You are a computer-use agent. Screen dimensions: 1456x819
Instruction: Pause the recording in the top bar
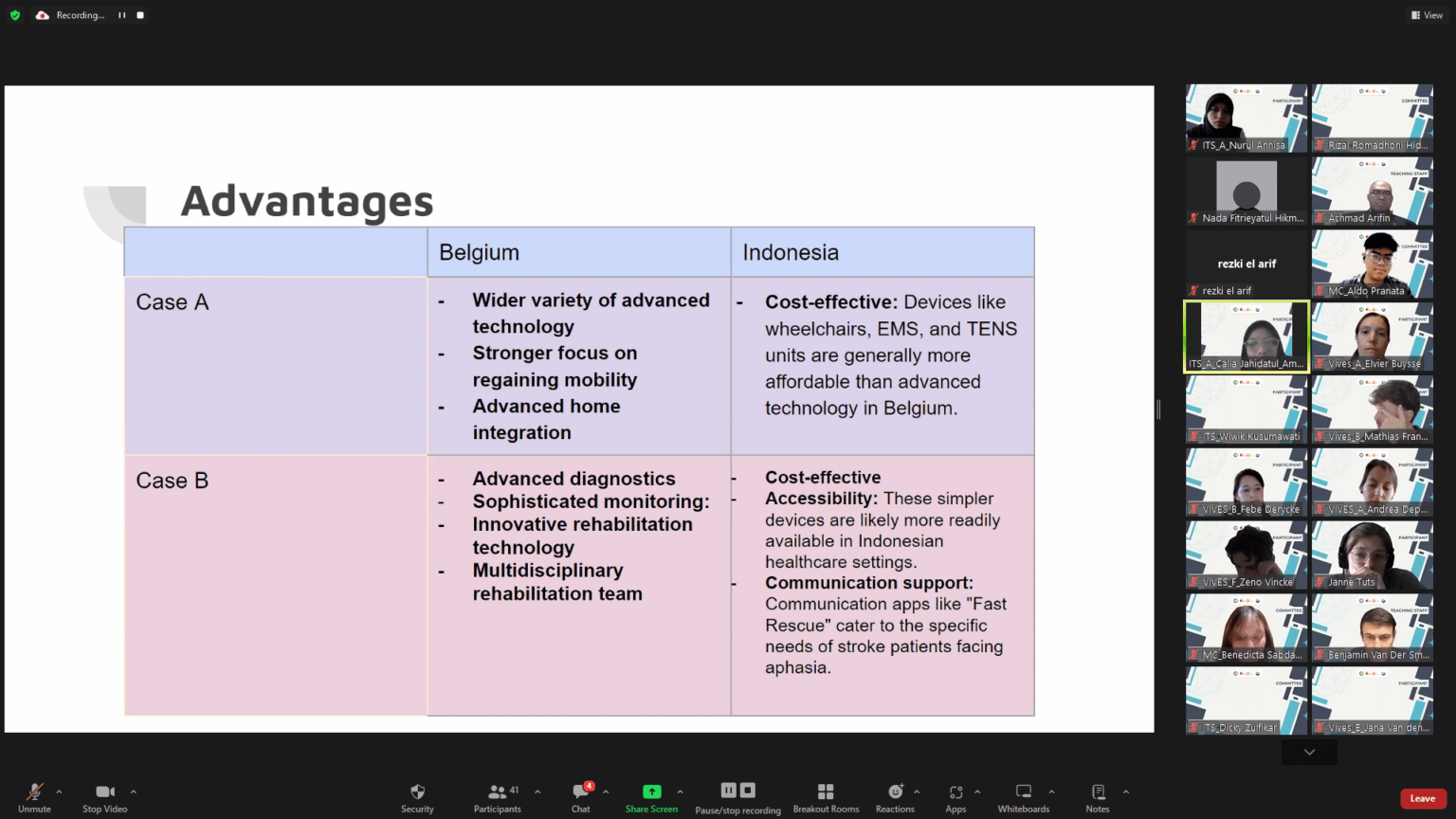pos(122,15)
